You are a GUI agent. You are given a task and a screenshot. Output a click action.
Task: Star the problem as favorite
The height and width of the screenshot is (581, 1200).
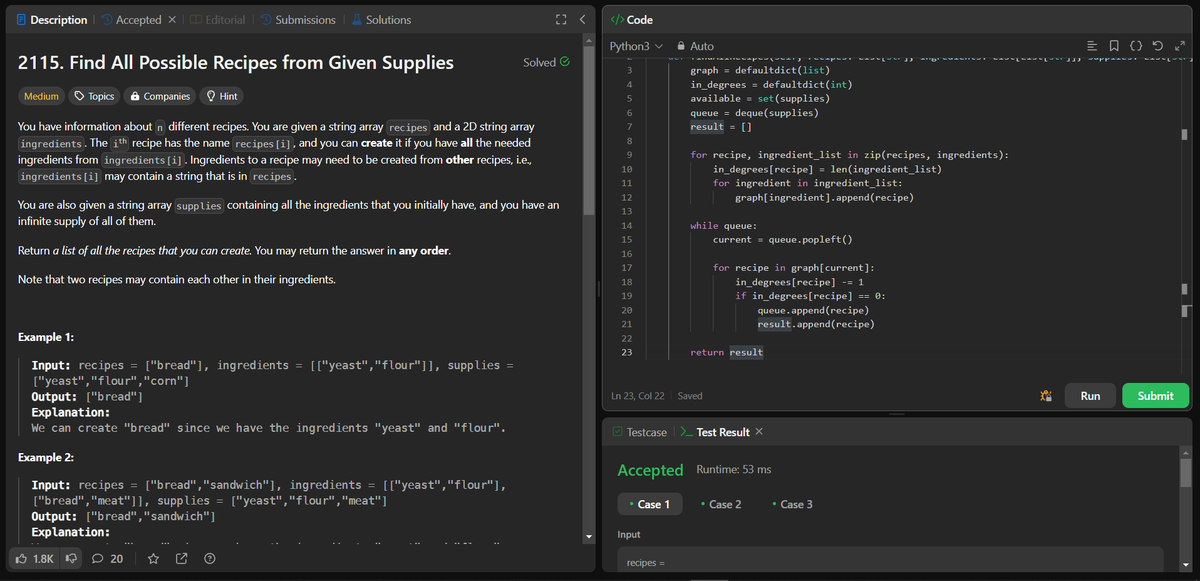(153, 558)
